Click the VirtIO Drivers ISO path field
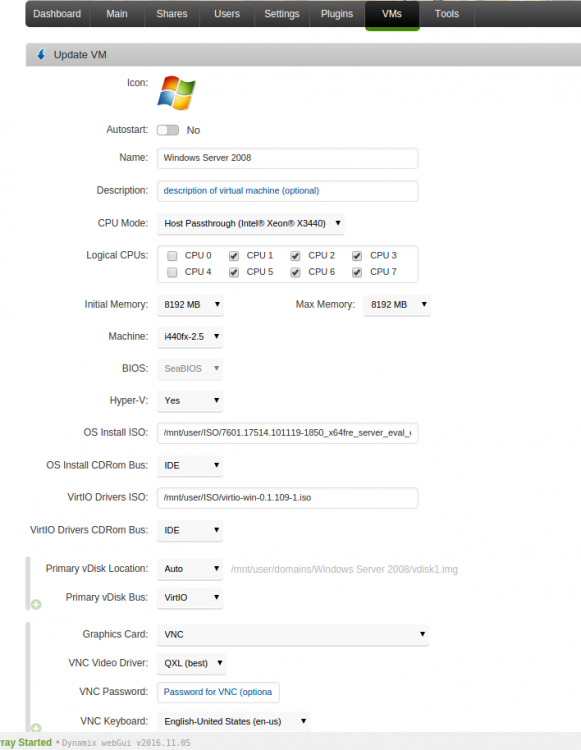 287,498
